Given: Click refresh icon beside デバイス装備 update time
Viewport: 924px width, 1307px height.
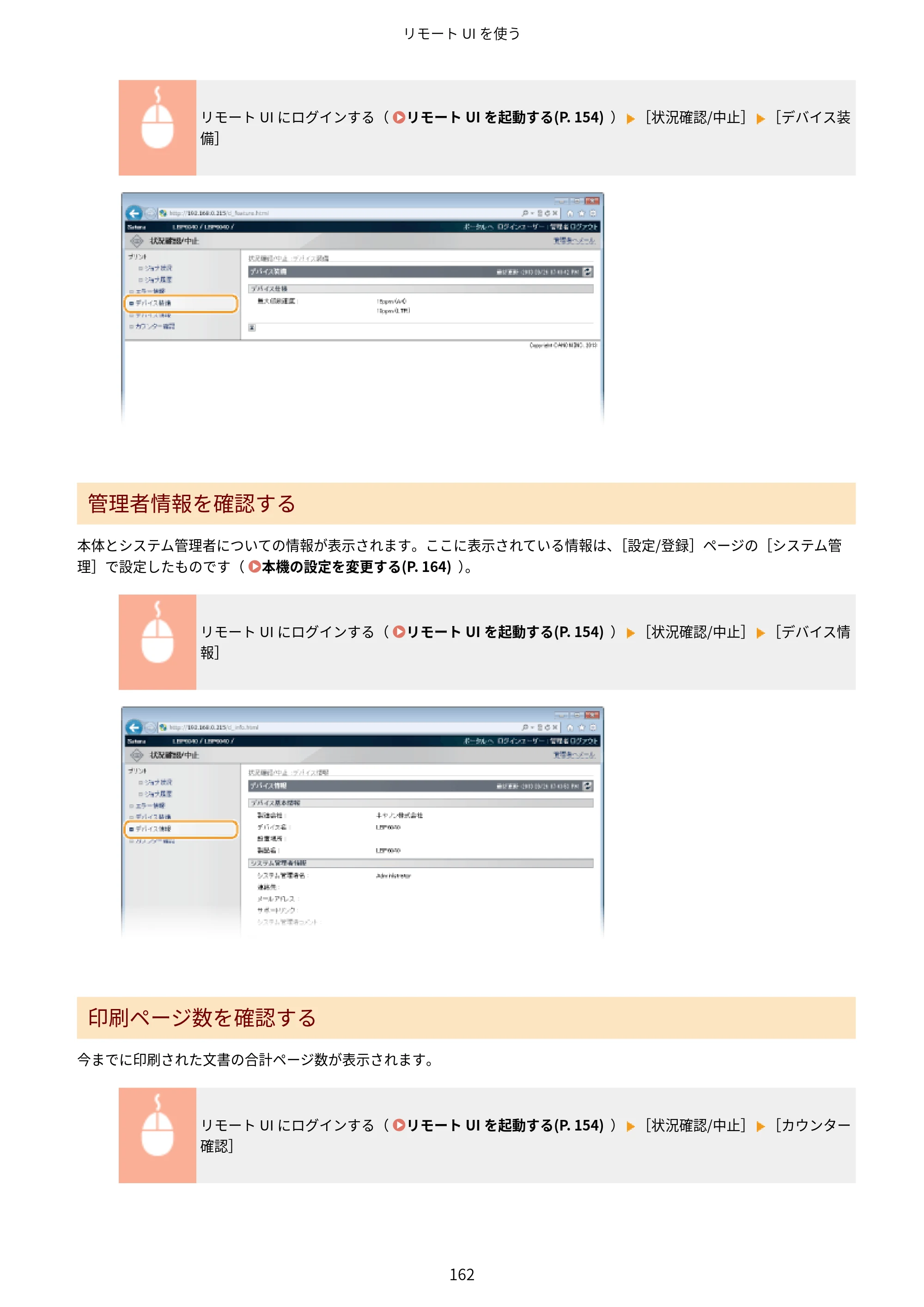Looking at the screenshot, I should [x=588, y=272].
